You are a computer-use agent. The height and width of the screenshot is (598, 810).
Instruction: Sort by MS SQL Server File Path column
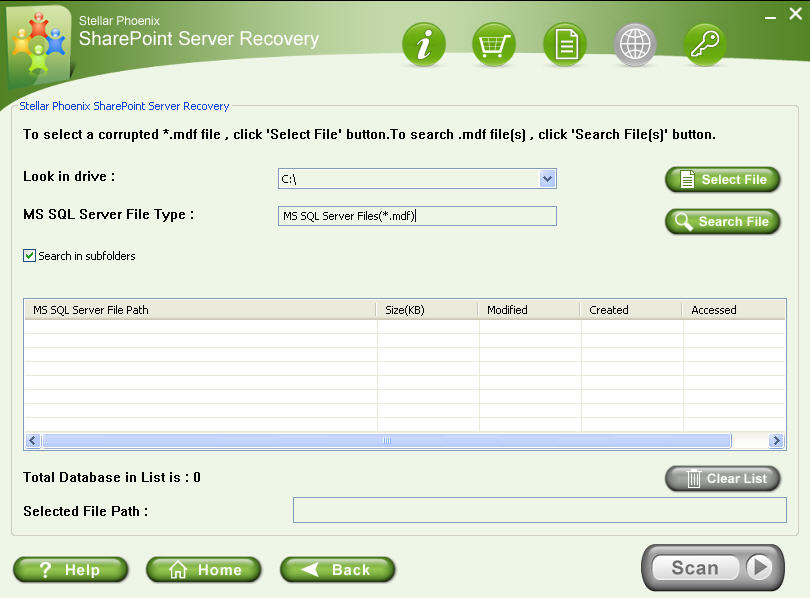[x=200, y=310]
